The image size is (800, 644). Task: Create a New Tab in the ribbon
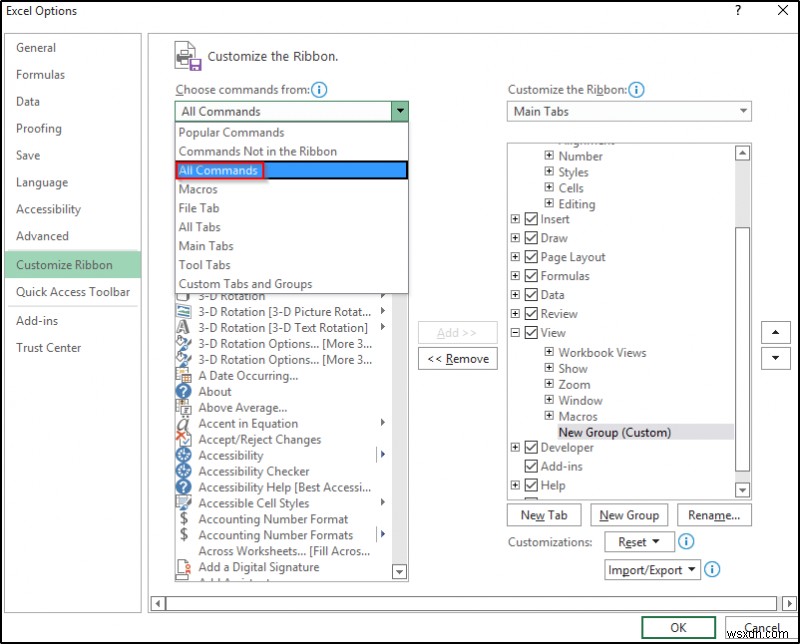(x=544, y=515)
